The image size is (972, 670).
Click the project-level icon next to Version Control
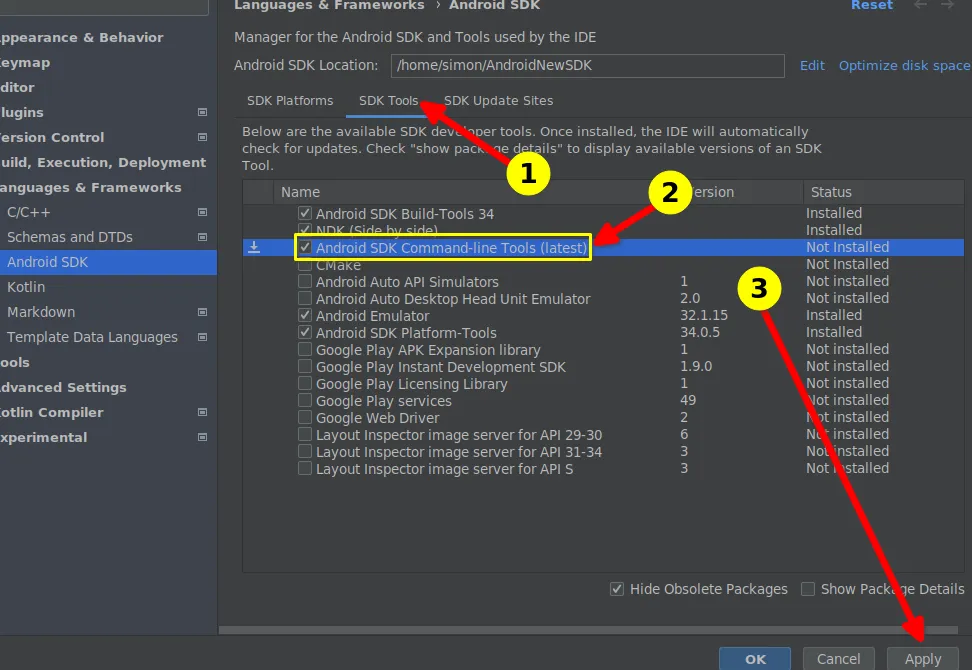click(x=202, y=137)
